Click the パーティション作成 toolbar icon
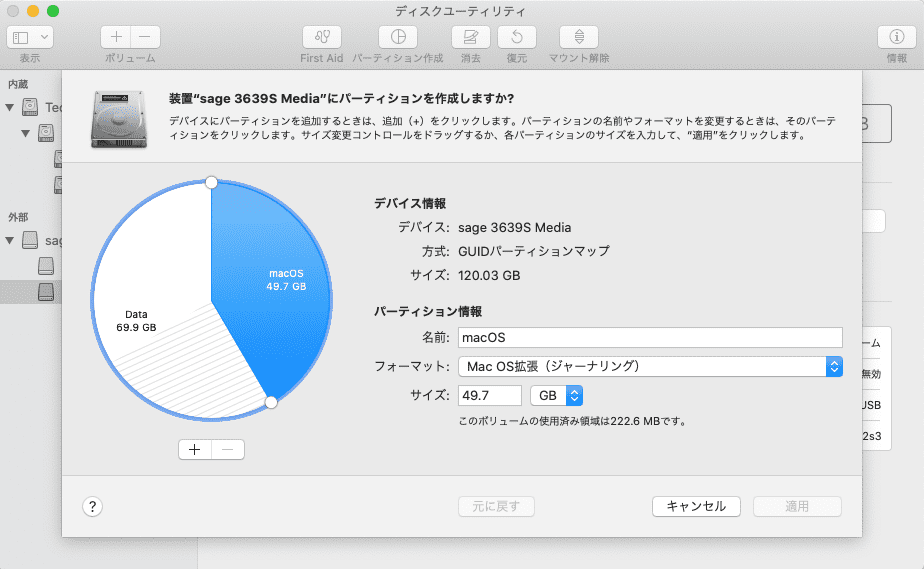This screenshot has width=924, height=569. (x=398, y=37)
